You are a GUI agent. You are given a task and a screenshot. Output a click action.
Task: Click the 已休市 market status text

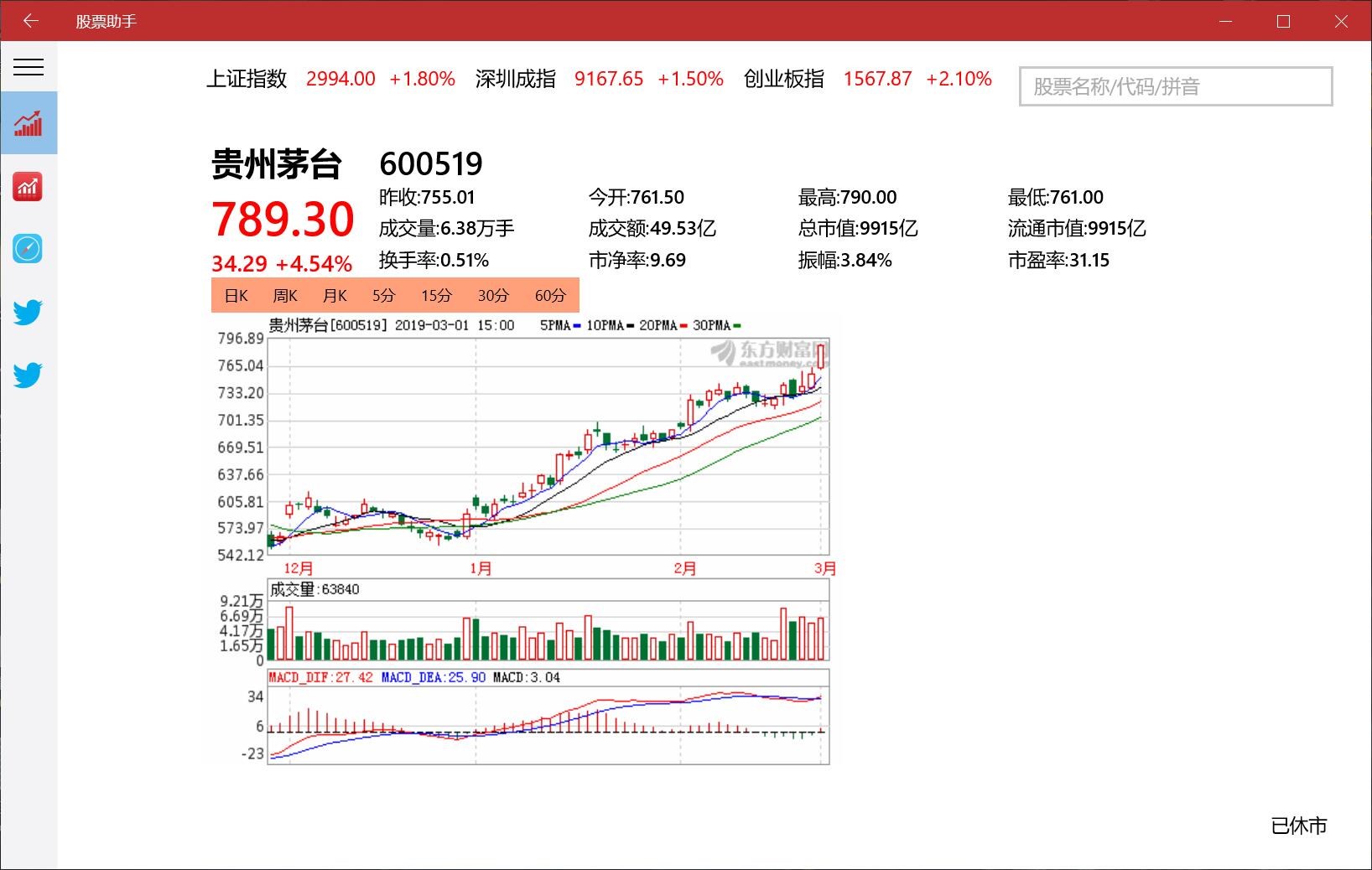[1298, 826]
